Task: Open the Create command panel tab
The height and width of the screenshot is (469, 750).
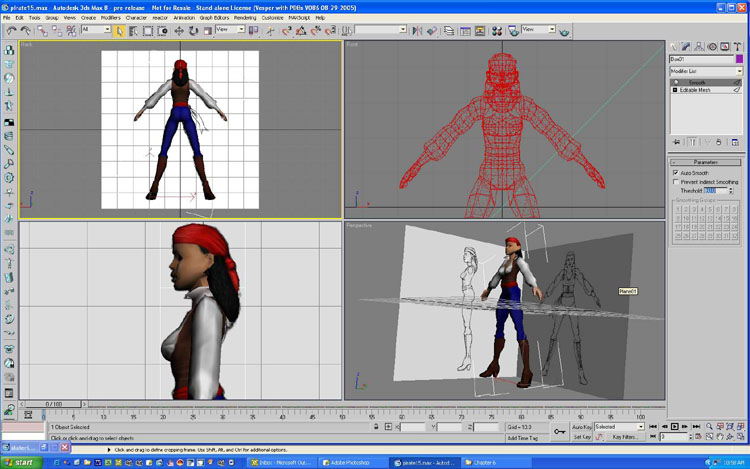Action: tap(674, 46)
